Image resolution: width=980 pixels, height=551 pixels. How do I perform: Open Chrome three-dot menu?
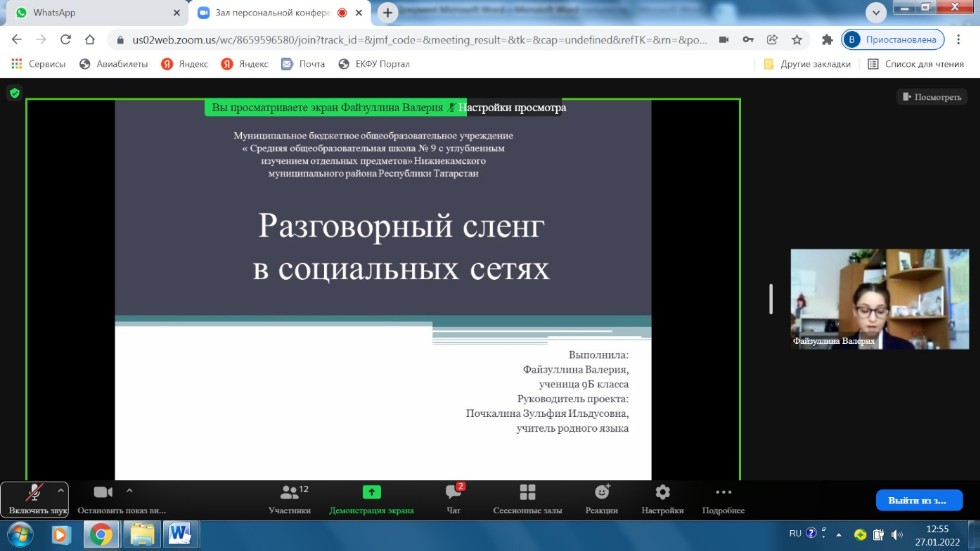958,39
